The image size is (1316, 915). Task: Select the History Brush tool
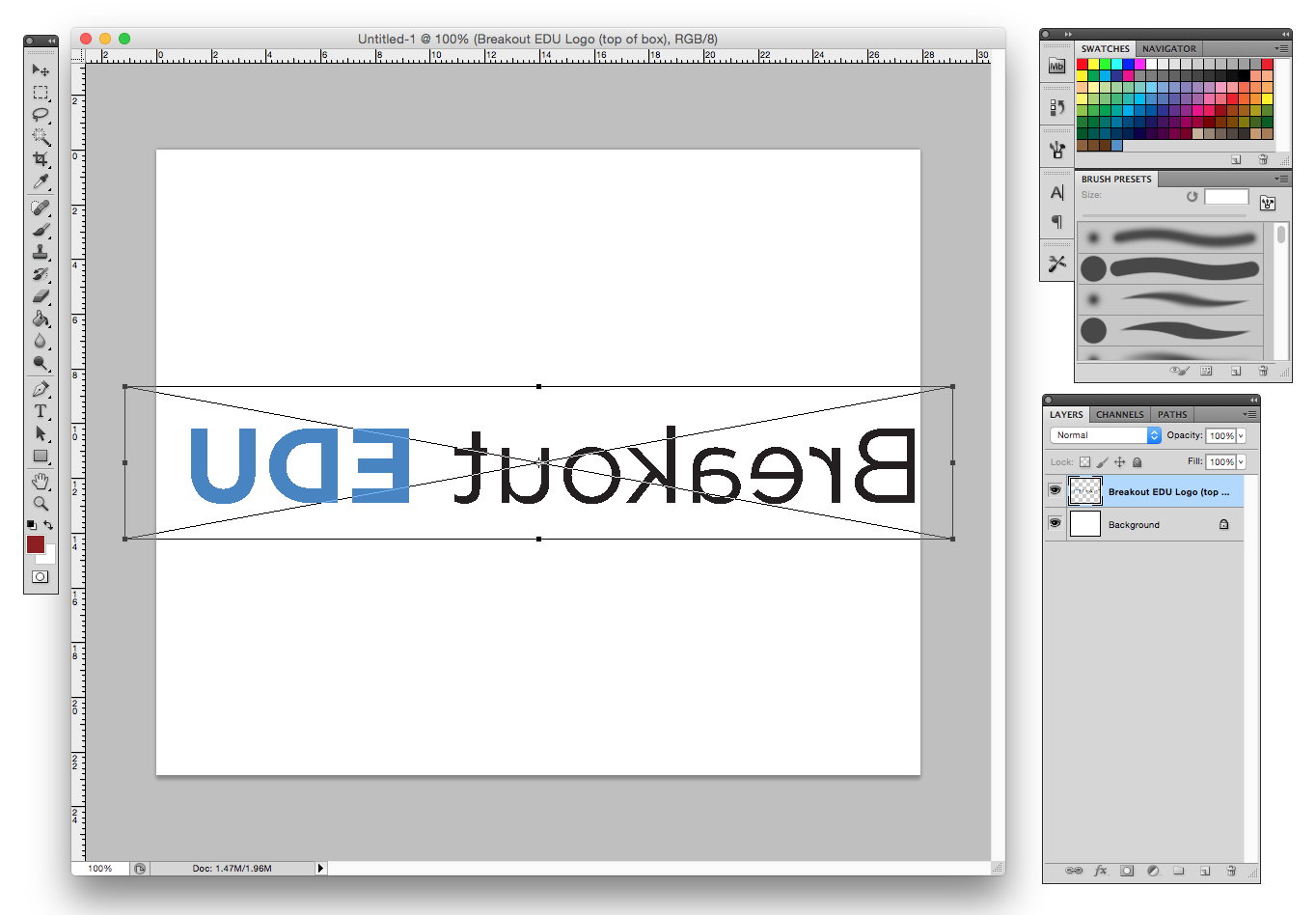(x=40, y=274)
